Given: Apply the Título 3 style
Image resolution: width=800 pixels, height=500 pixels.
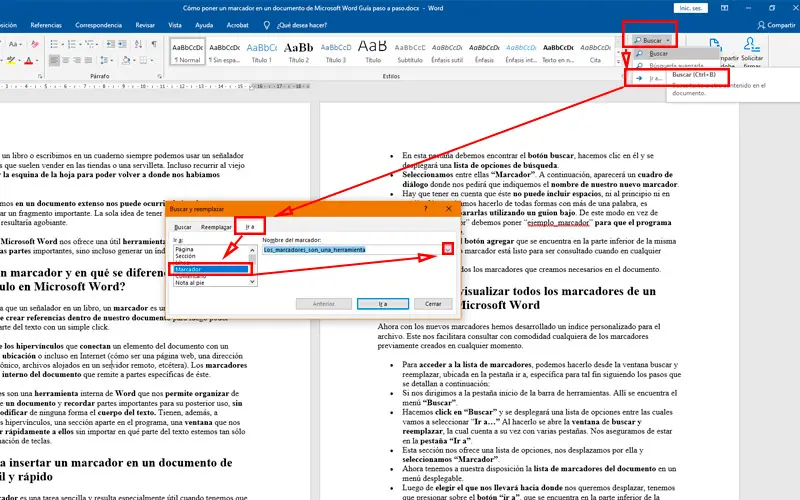Looking at the screenshot, I should [336, 52].
